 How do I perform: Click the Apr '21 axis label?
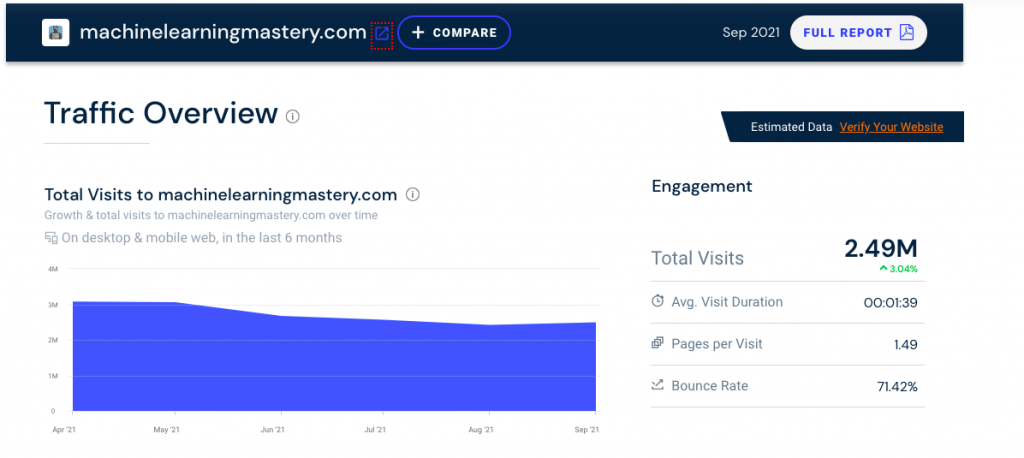pos(63,430)
